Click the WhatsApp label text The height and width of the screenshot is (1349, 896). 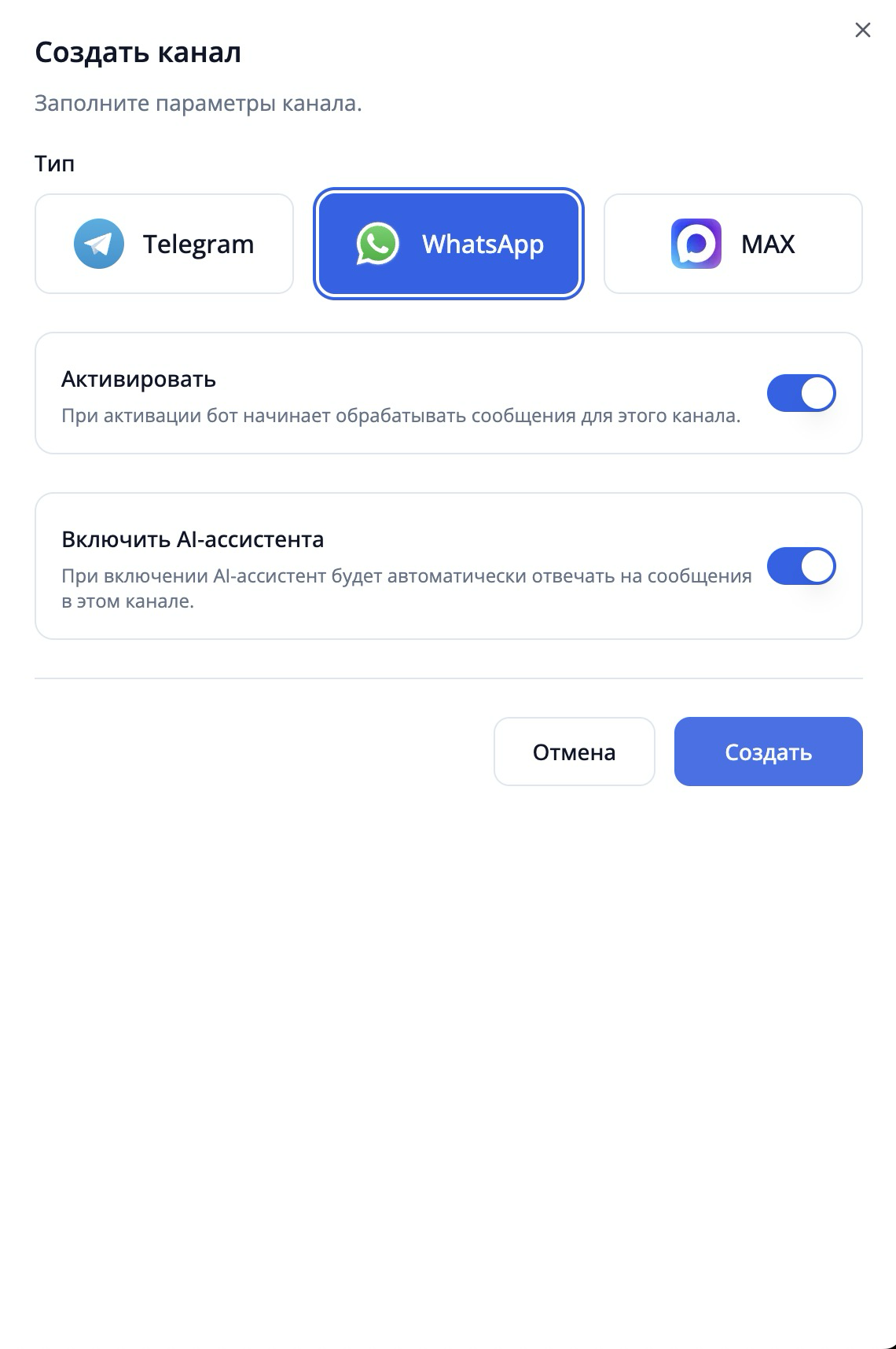point(483,244)
